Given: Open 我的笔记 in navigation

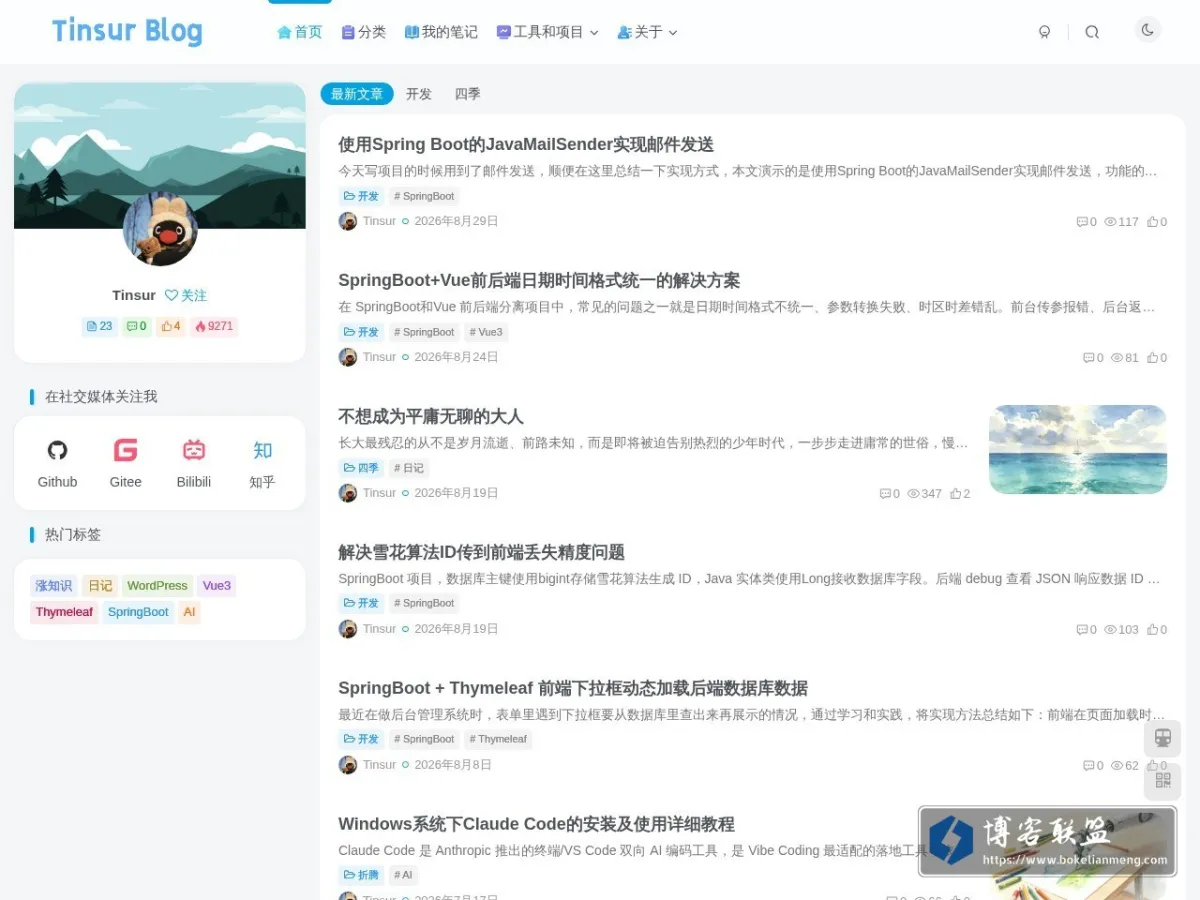Looking at the screenshot, I should (x=441, y=32).
